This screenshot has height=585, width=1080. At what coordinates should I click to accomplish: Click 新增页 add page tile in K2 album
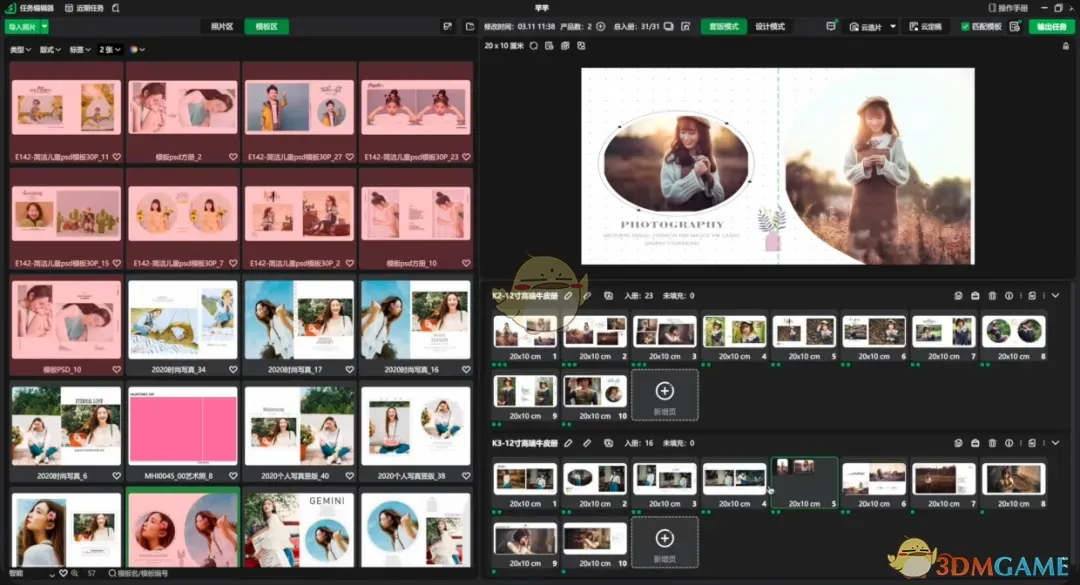(x=664, y=395)
